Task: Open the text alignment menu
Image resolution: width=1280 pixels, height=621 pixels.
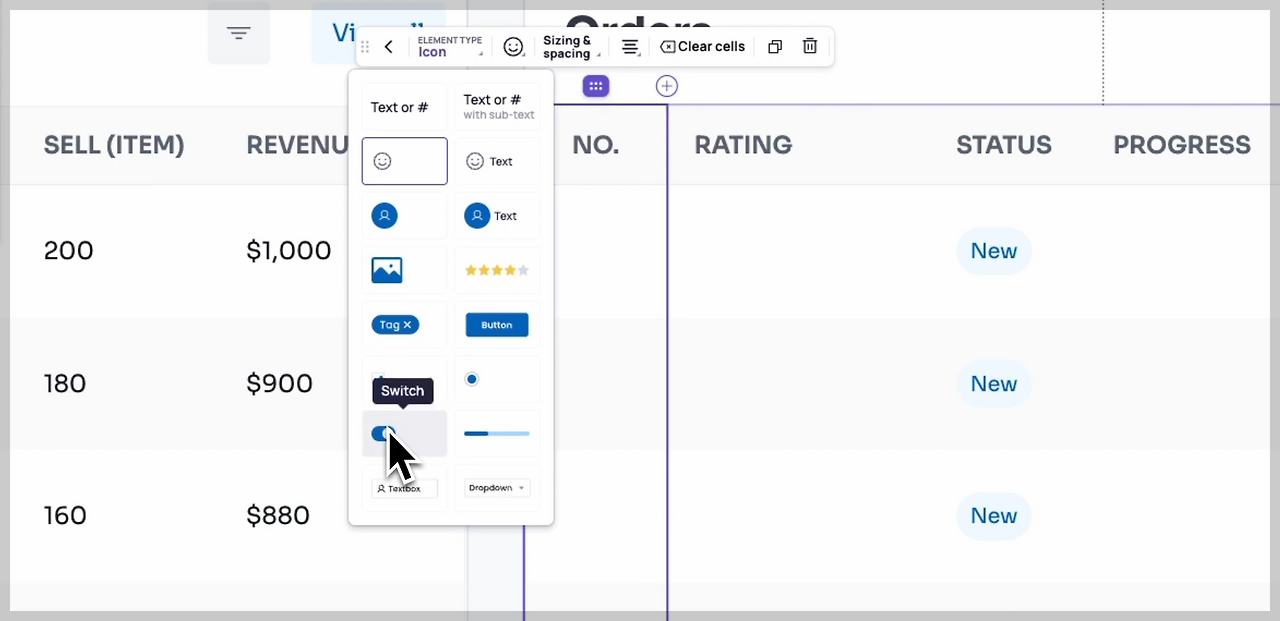Action: [x=630, y=47]
